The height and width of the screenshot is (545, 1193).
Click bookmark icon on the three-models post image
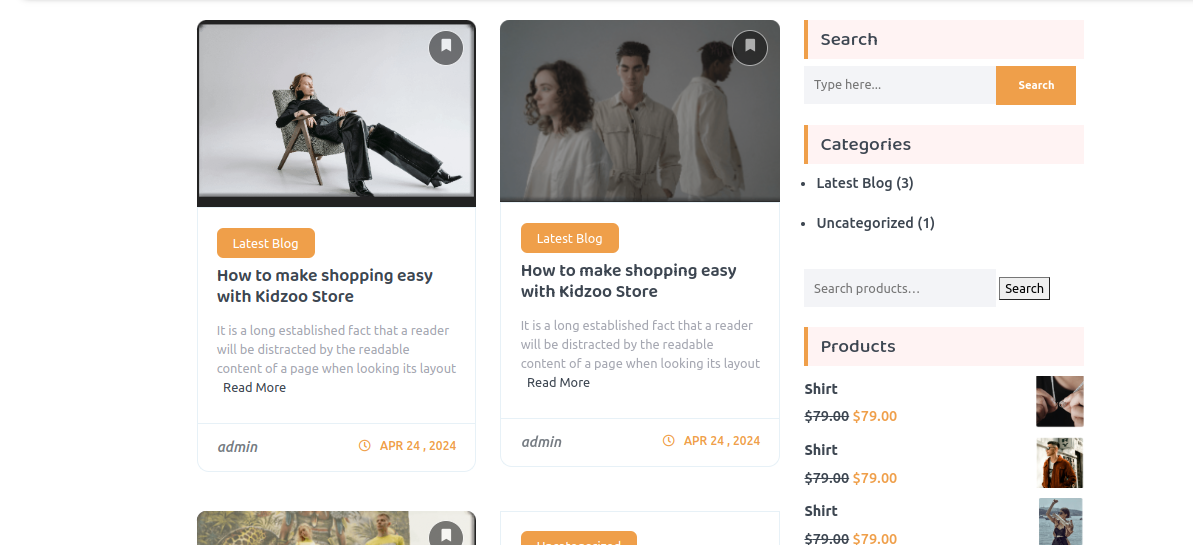pos(750,47)
